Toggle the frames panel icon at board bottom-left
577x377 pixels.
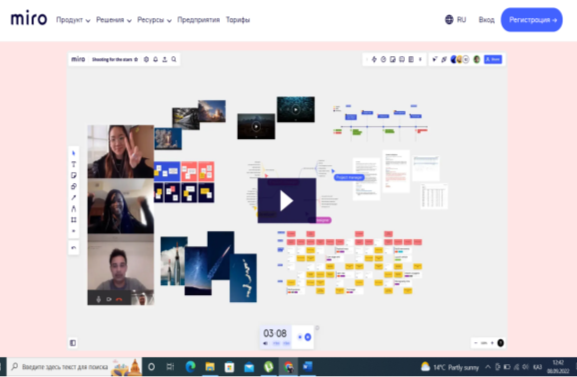[73, 343]
